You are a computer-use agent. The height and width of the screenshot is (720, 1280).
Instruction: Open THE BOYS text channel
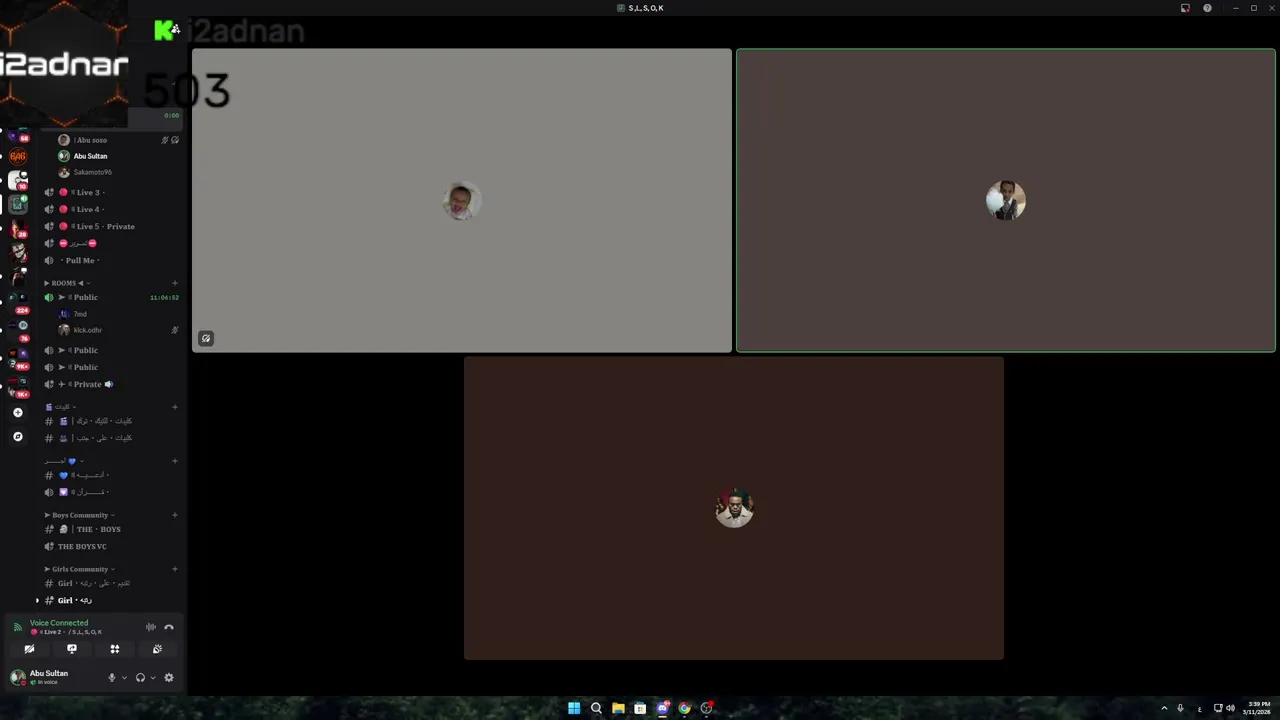(112, 529)
